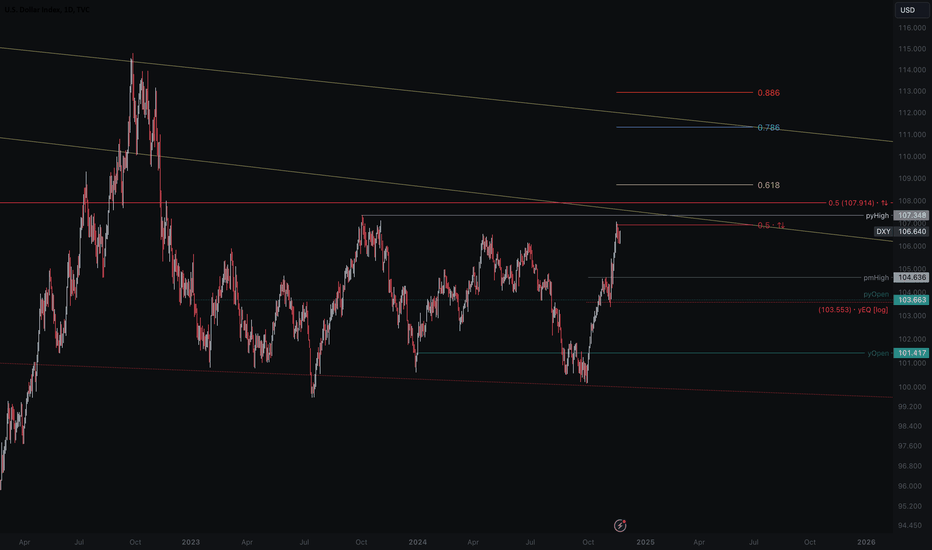Select the 0.886 Fibonacci level label
932x550 pixels.
click(x=768, y=93)
